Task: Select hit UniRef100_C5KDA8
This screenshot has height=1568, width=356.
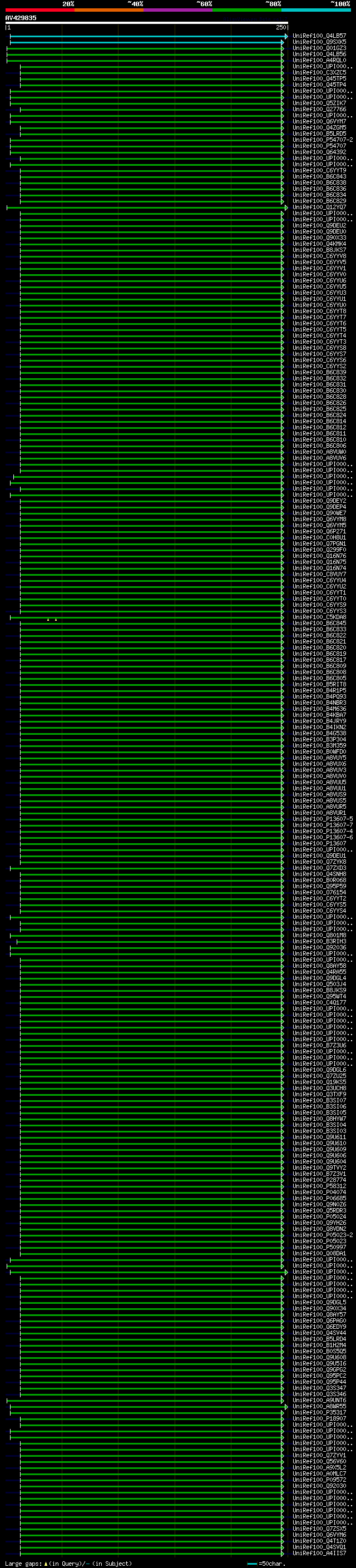Action: pos(319,617)
